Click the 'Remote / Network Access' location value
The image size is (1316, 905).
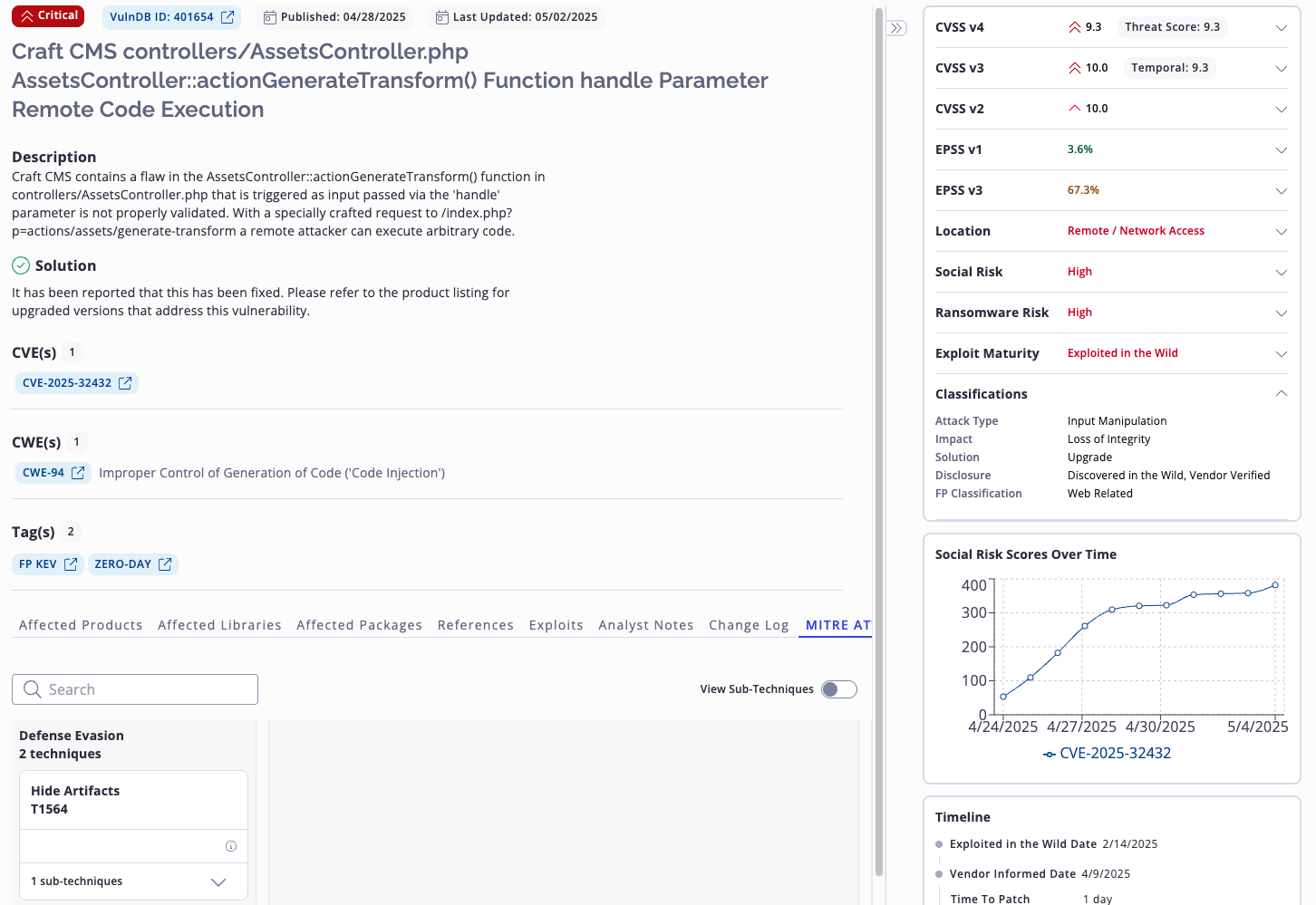point(1136,231)
